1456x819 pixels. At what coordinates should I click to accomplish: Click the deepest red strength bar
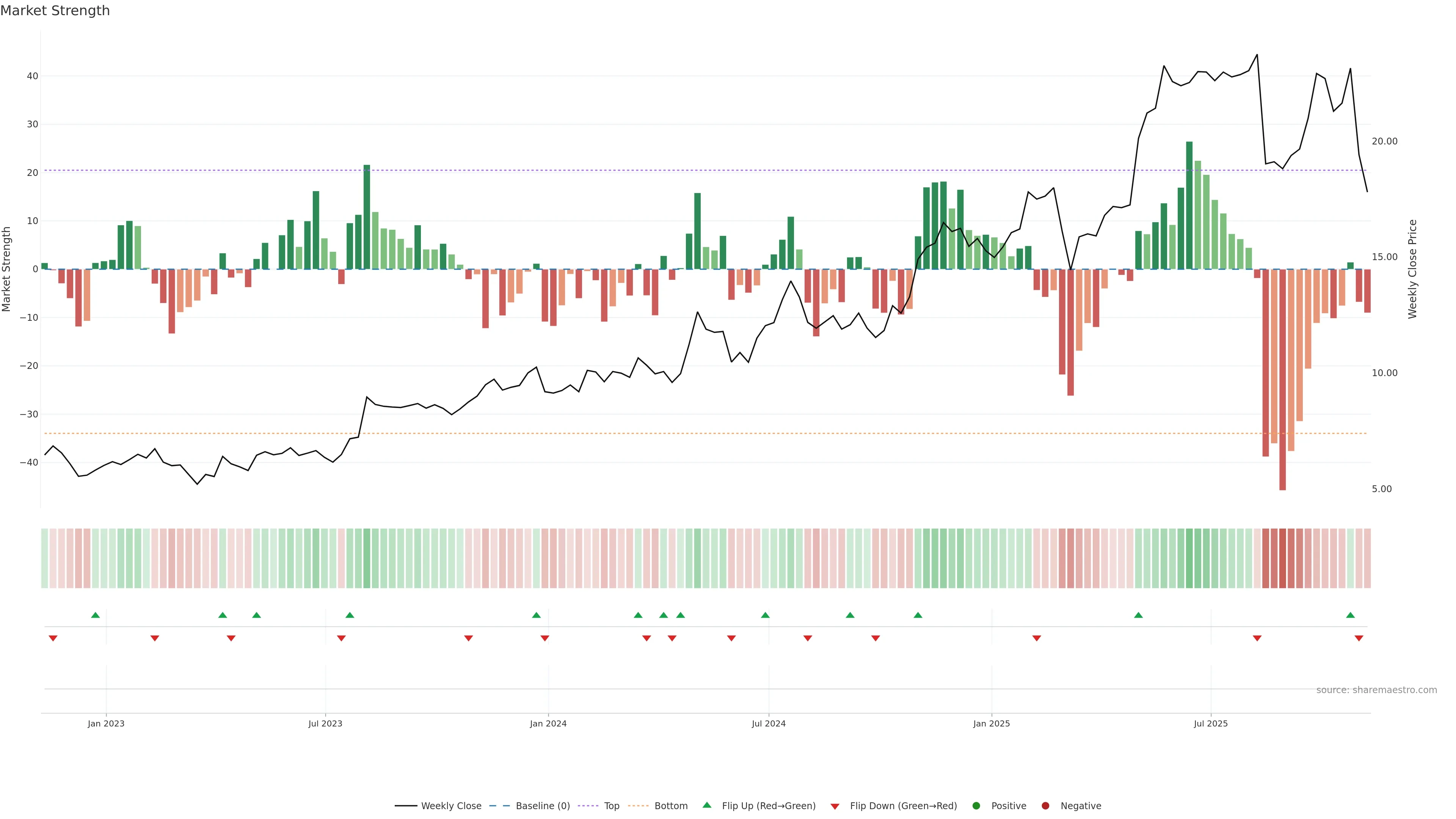point(1282,379)
